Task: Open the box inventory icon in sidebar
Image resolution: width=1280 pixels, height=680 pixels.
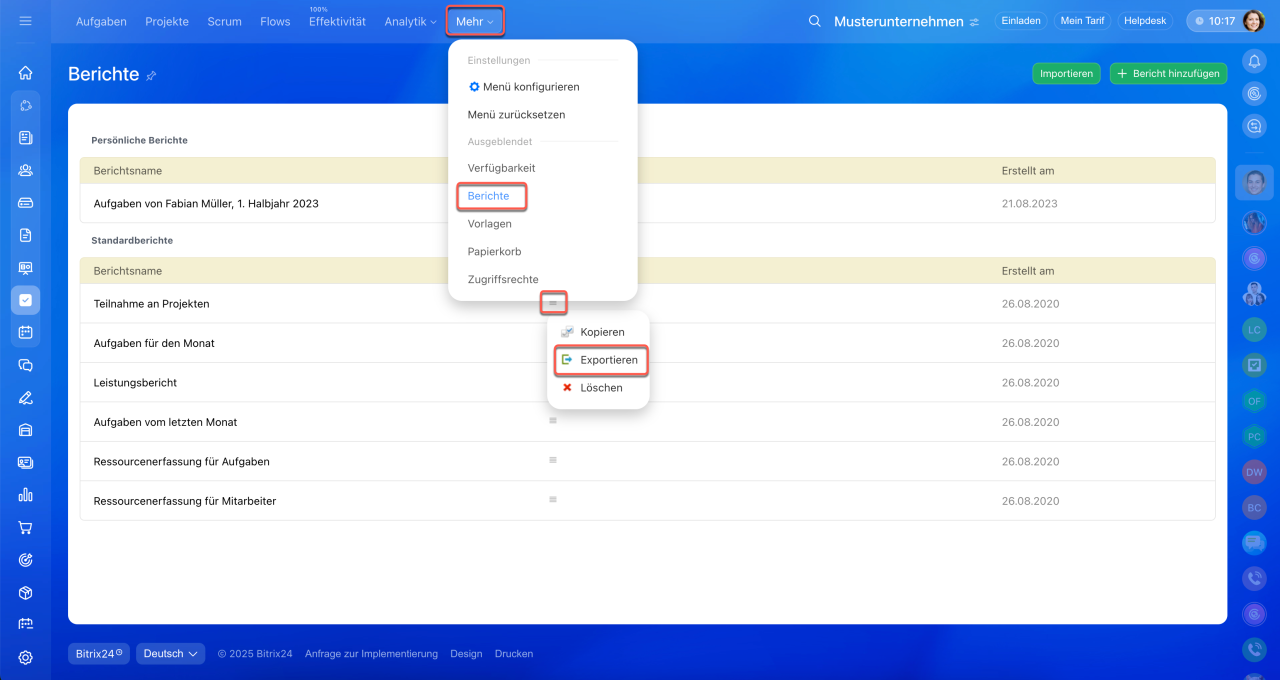Action: pos(26,593)
